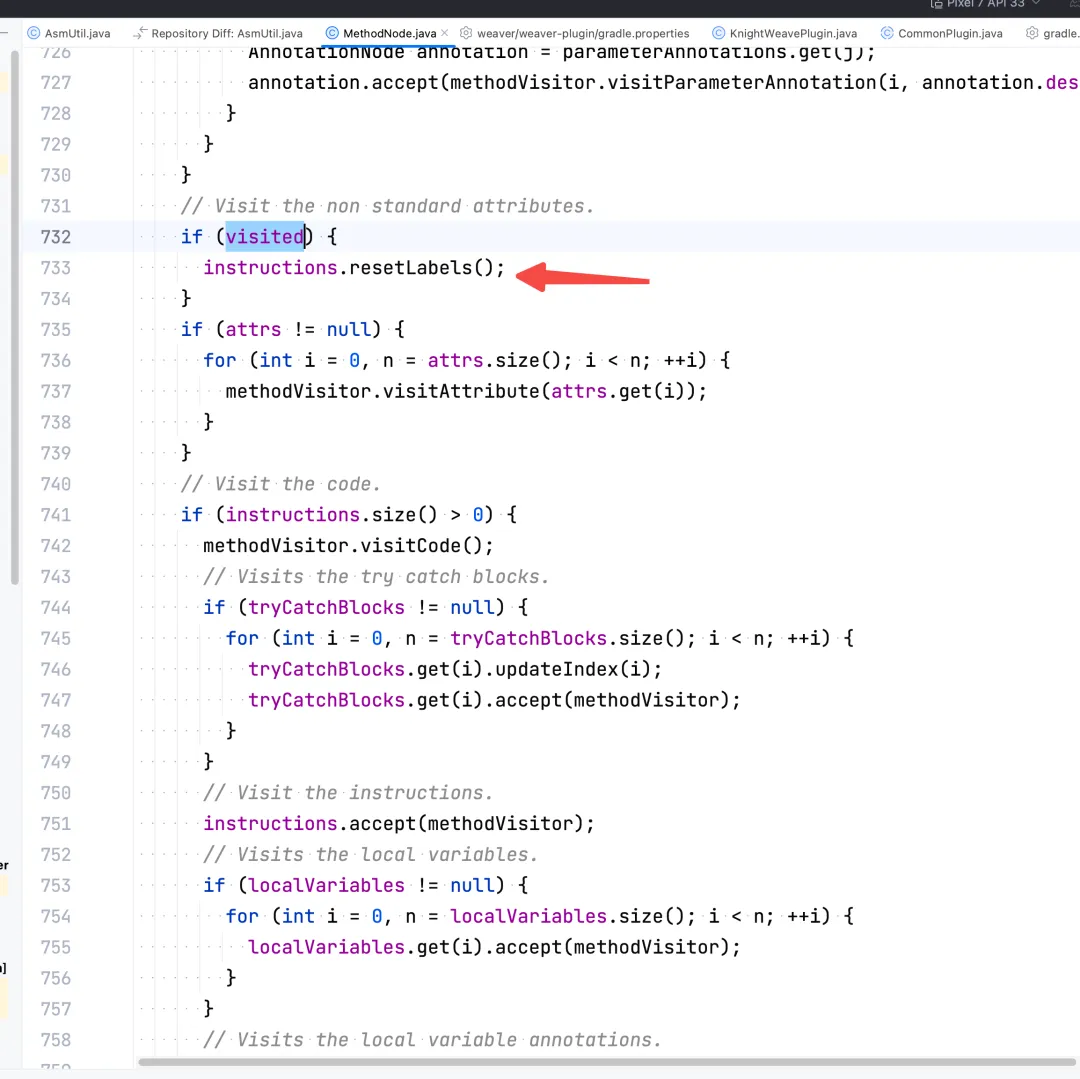Click the highlighted word visited on line 732
The height and width of the screenshot is (1079, 1080).
pos(264,237)
